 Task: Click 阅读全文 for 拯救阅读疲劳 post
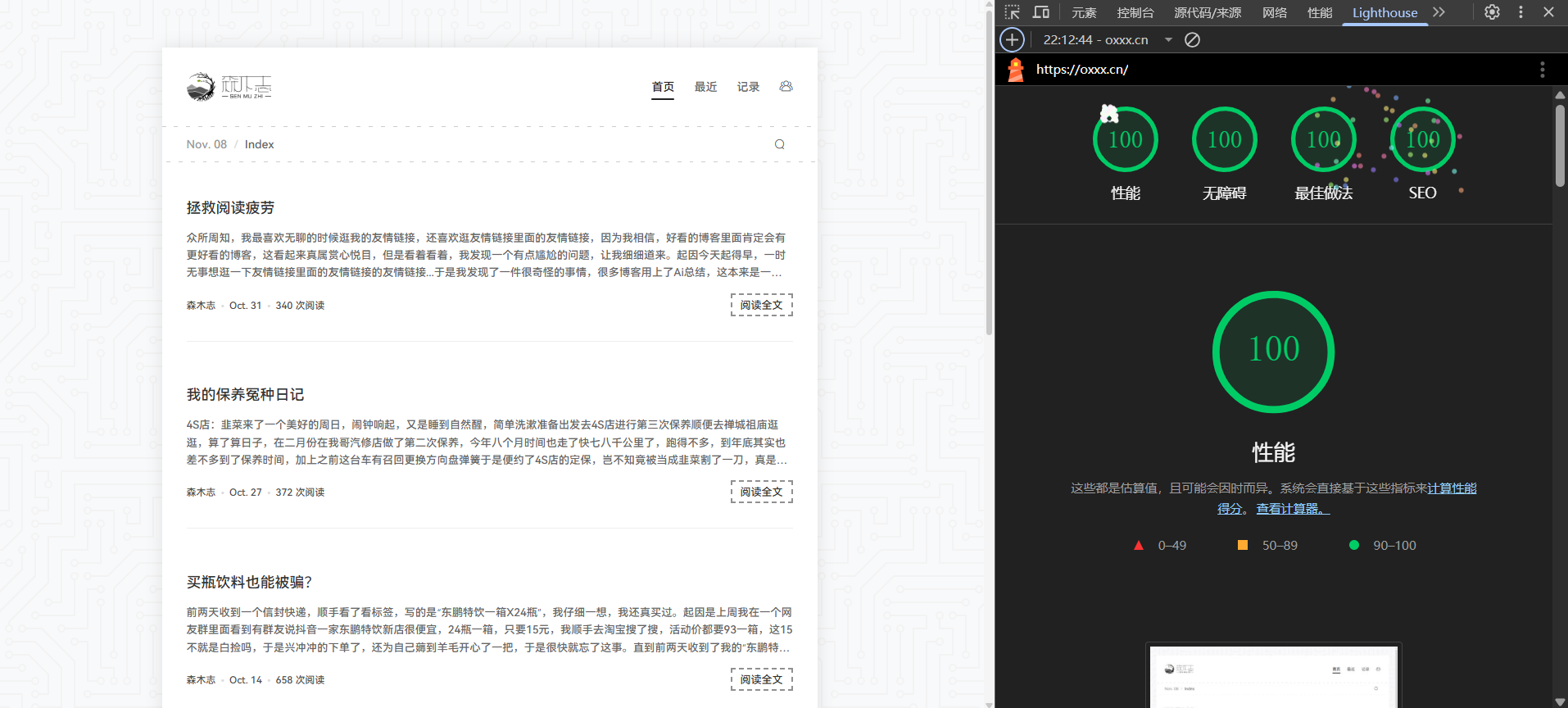click(x=761, y=305)
